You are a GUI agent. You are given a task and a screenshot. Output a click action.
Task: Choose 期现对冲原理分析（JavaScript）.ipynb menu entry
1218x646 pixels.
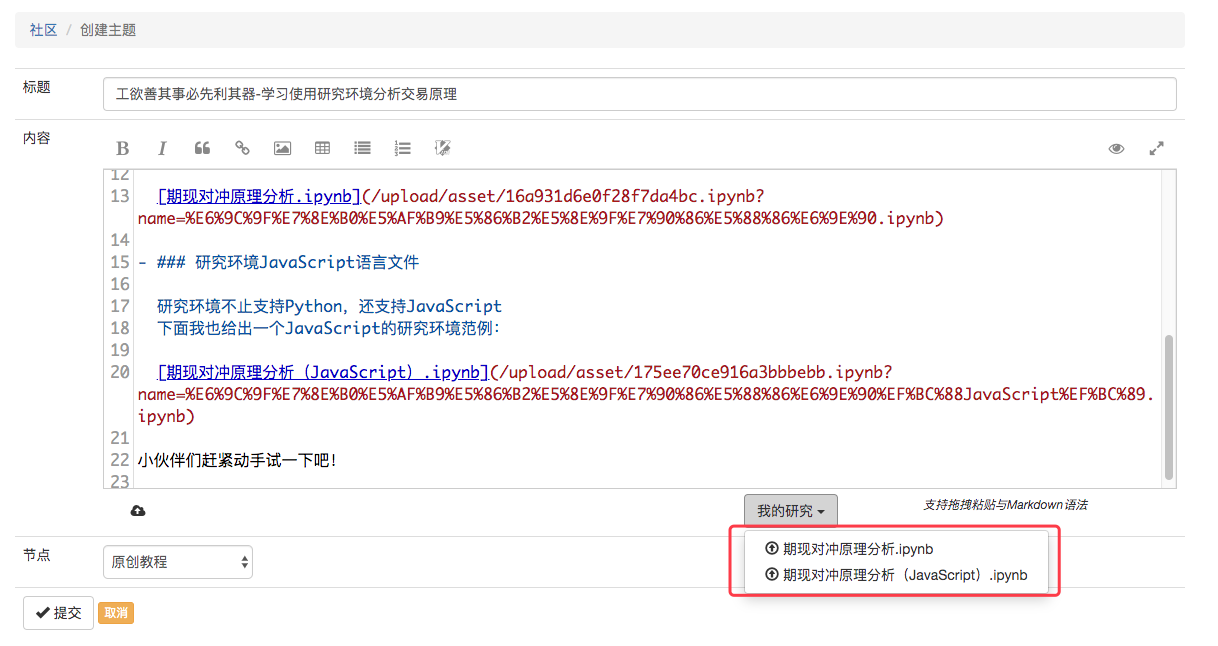904,575
